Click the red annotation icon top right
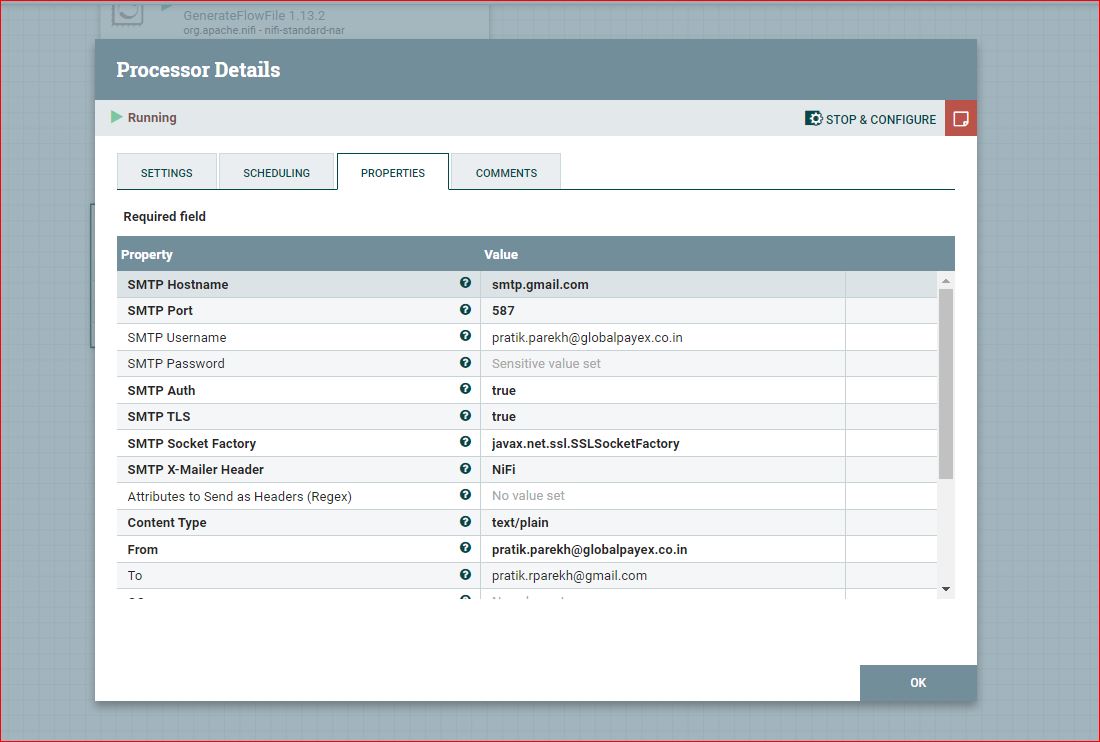This screenshot has width=1100, height=742. coord(960,117)
